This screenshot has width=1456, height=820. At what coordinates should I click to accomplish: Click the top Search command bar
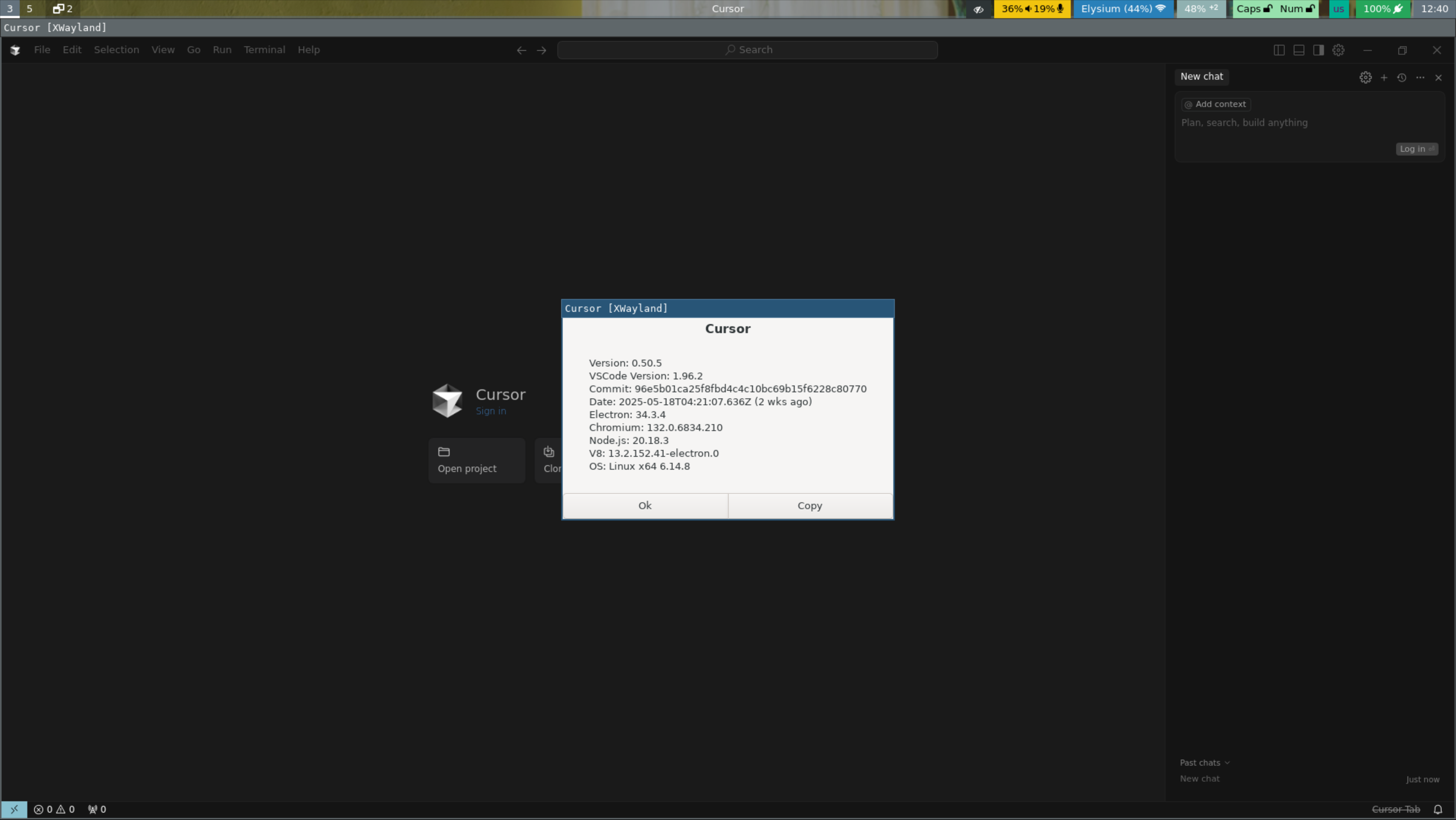[747, 50]
